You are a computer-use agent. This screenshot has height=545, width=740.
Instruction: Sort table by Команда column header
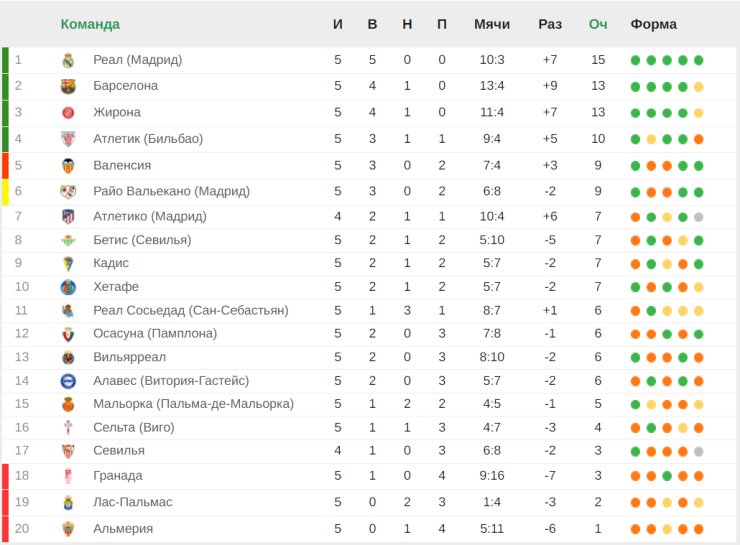90,24
